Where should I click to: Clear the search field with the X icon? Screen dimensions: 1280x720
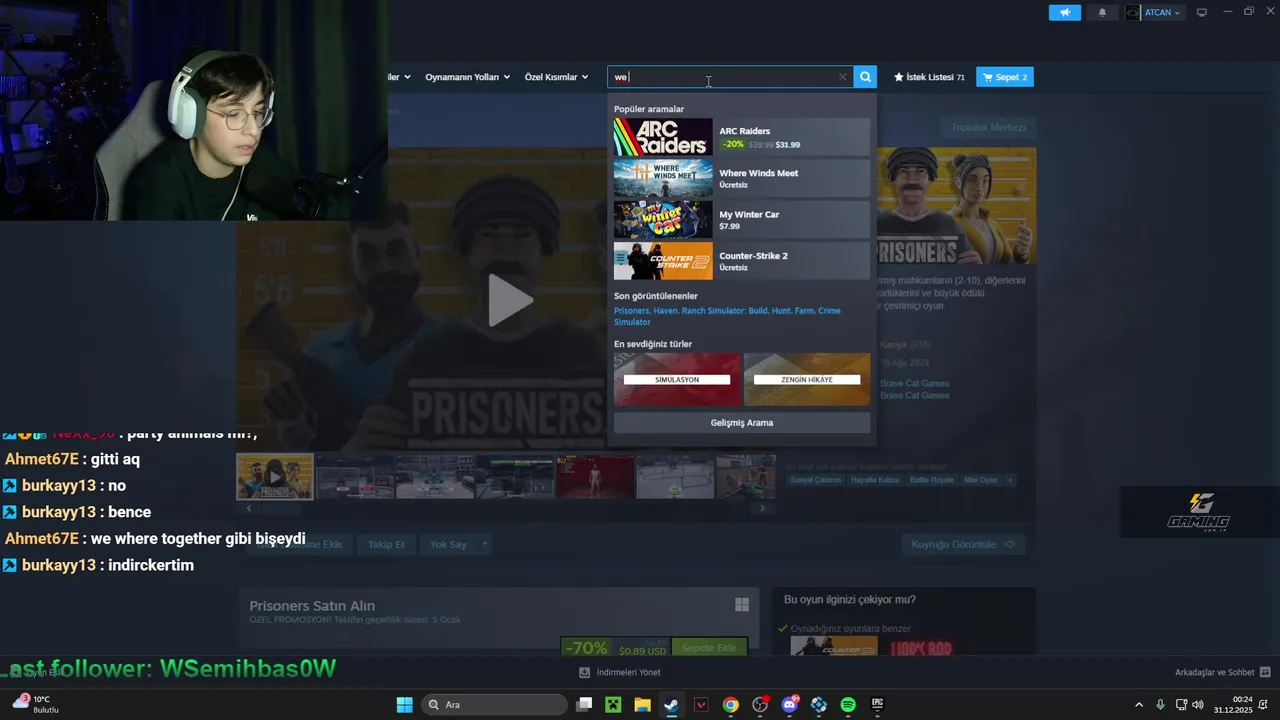coord(842,77)
